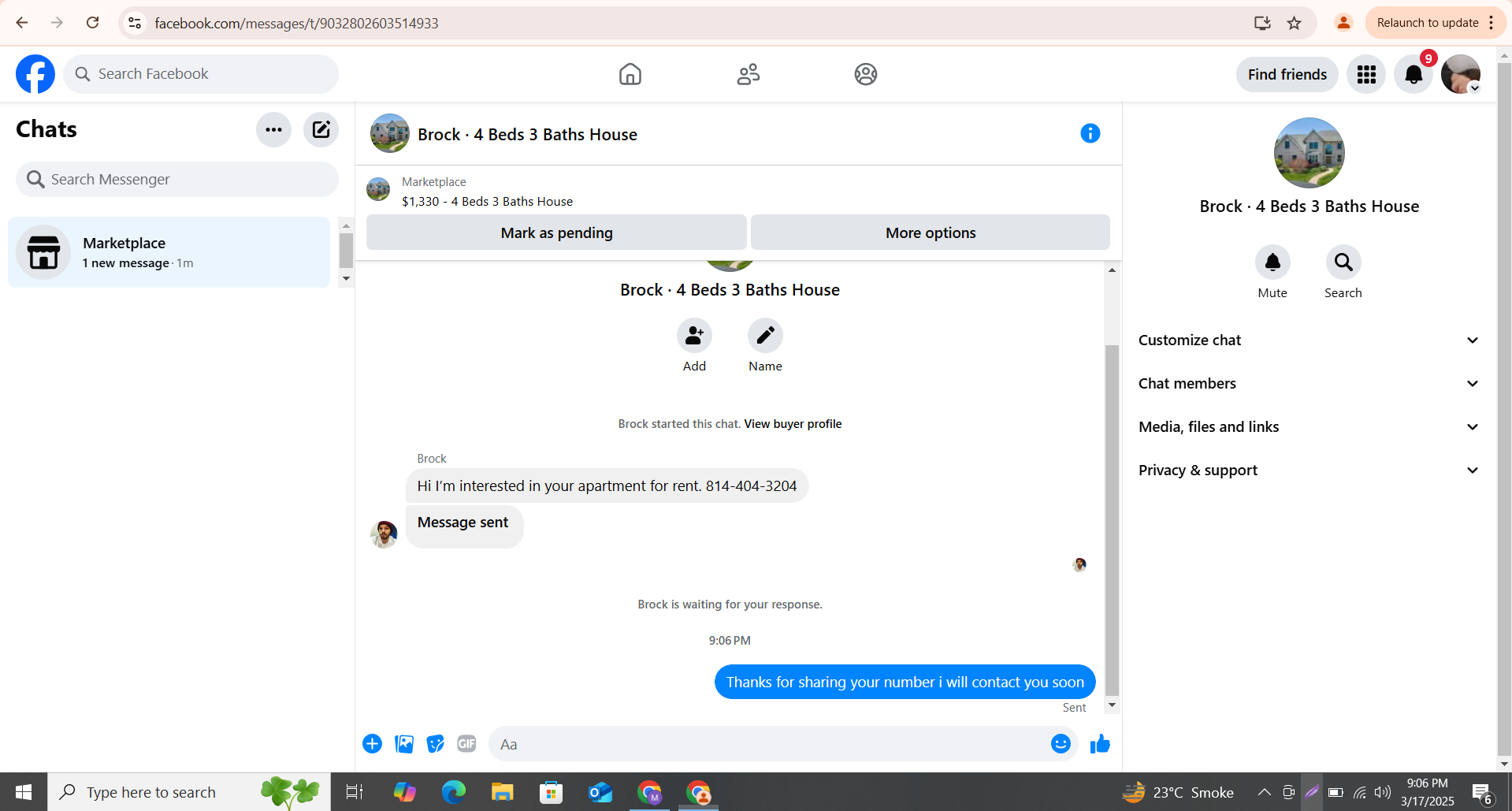
Task: Attach a file with the photo icon
Action: pos(404,744)
